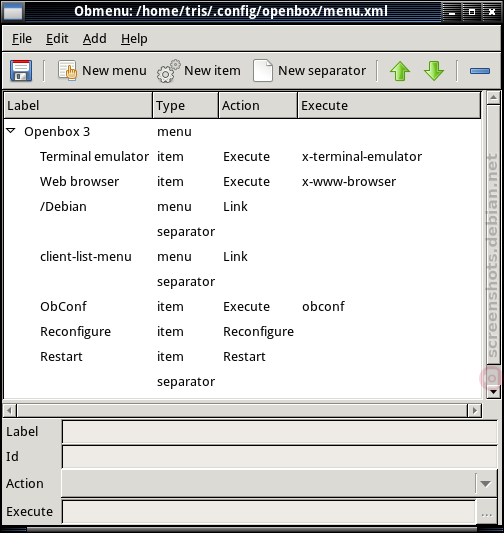Click the Execute browse ellipsis button

(x=487, y=512)
